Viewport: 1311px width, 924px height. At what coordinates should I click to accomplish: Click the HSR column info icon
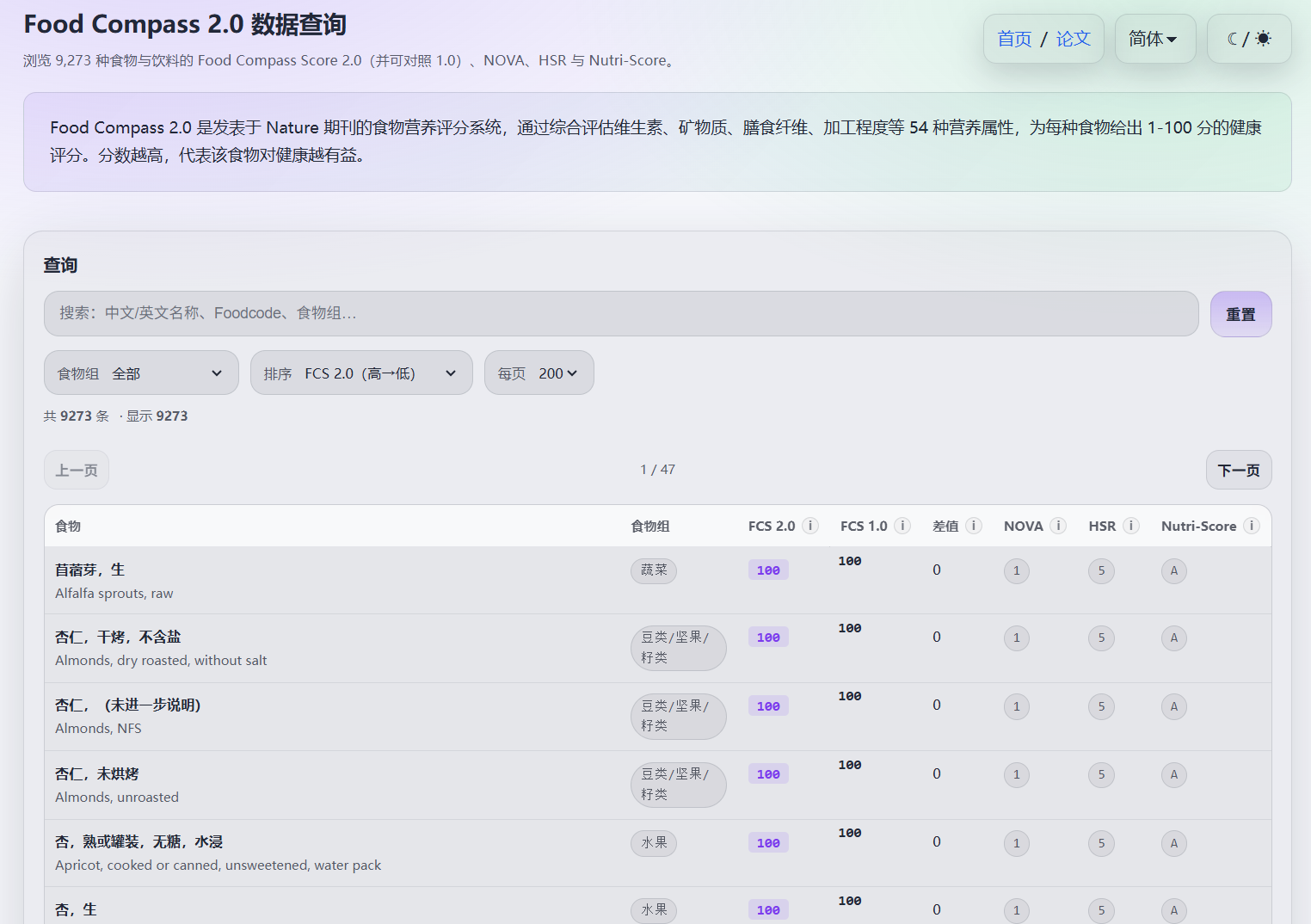[1131, 526]
